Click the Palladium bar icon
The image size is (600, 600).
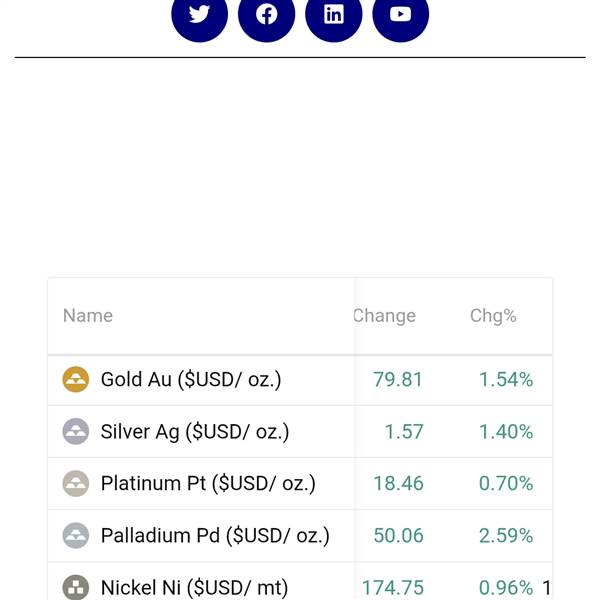click(76, 536)
